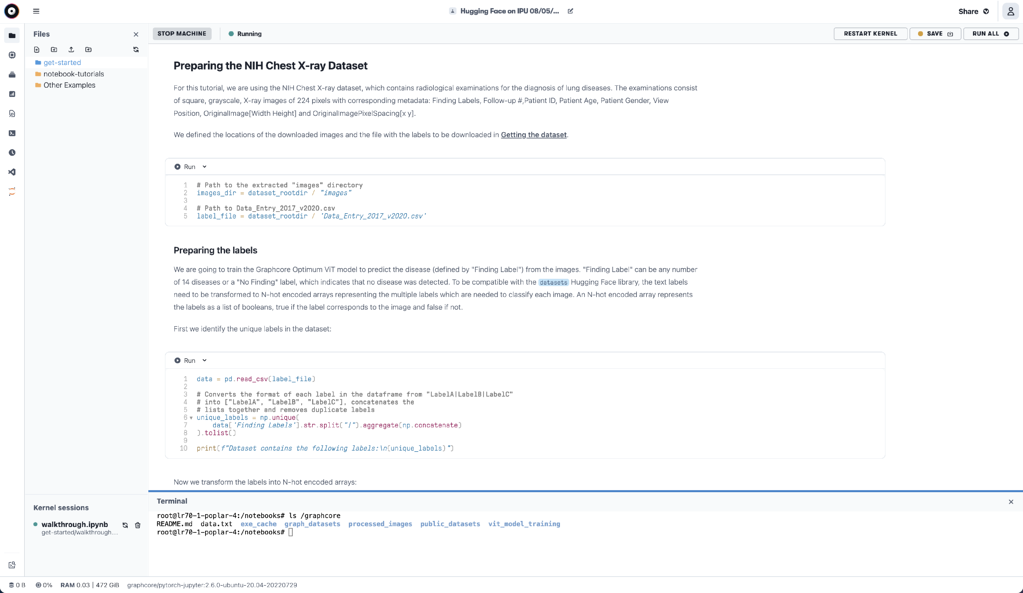Refresh the Files panel listing
Viewport: 1023px width, 593px height.
point(136,49)
